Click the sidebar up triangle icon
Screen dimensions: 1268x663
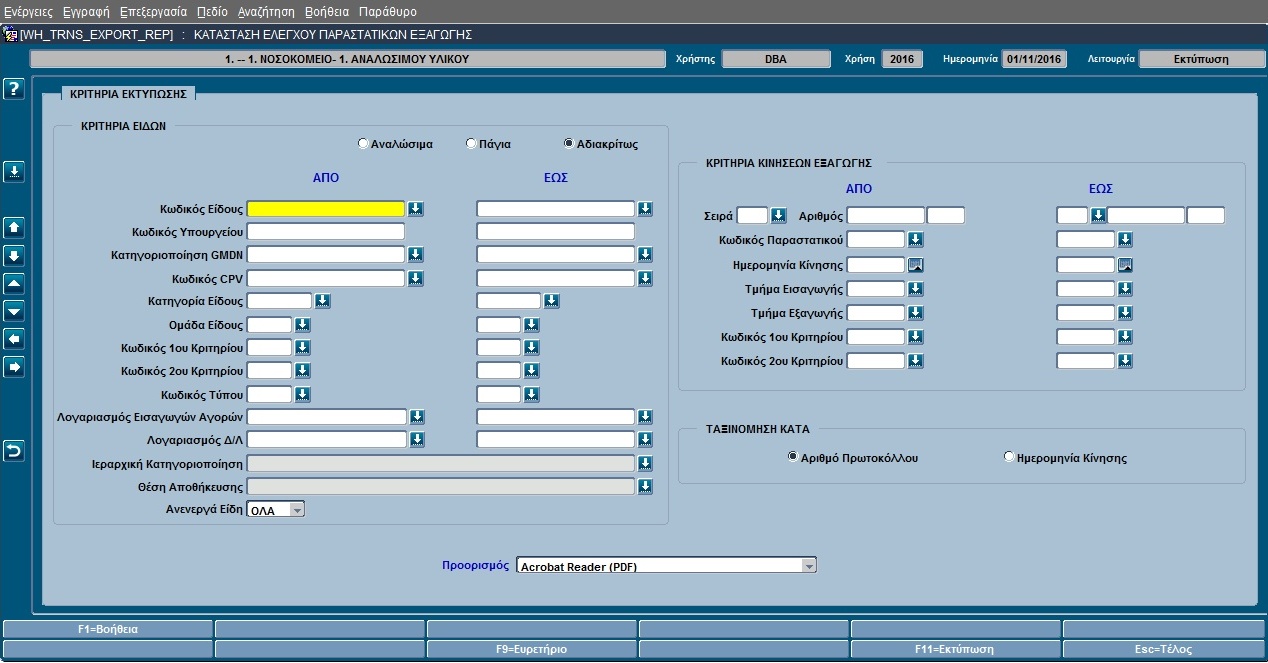14,283
